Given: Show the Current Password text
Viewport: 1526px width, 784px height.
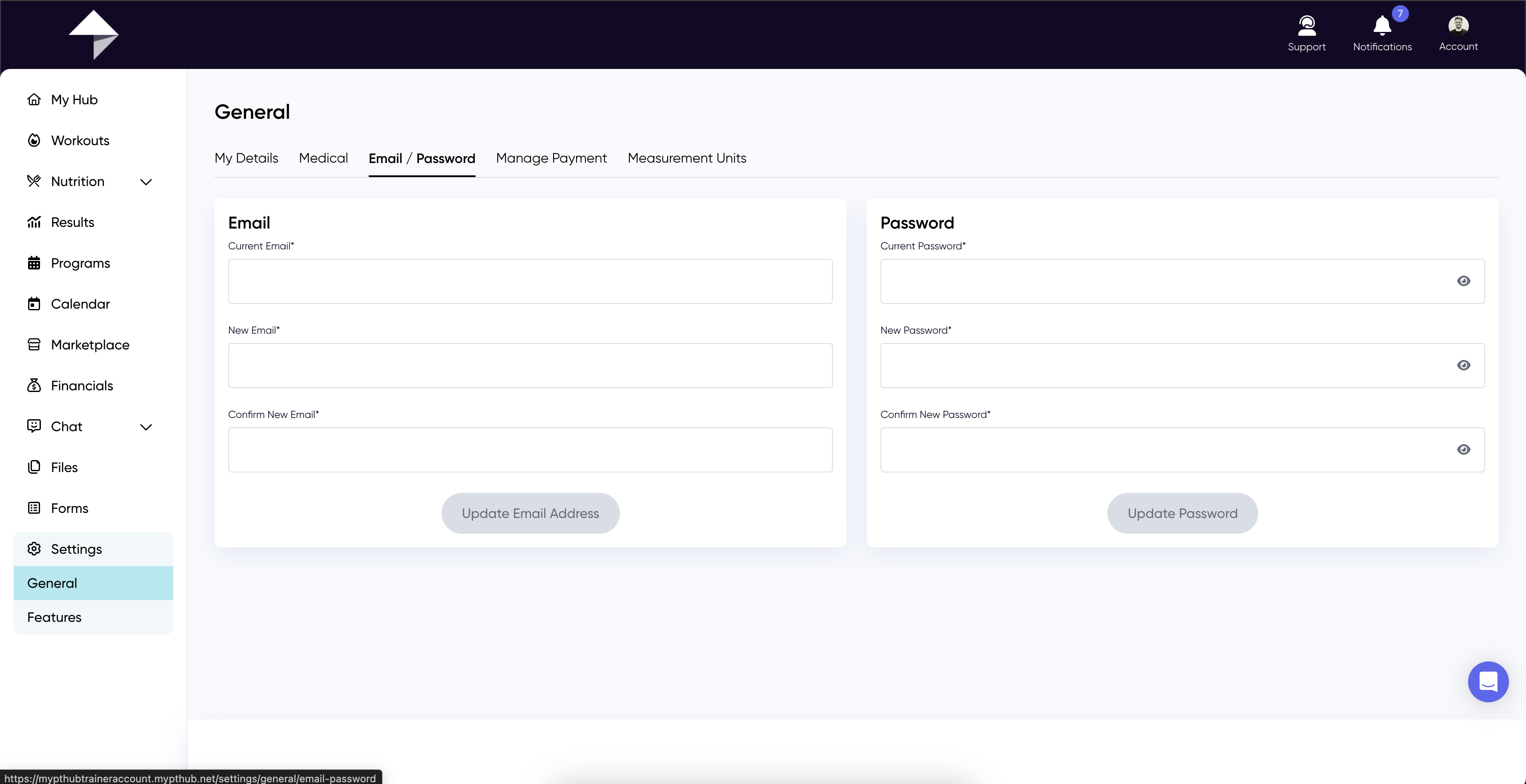Looking at the screenshot, I should pyautogui.click(x=1464, y=280).
